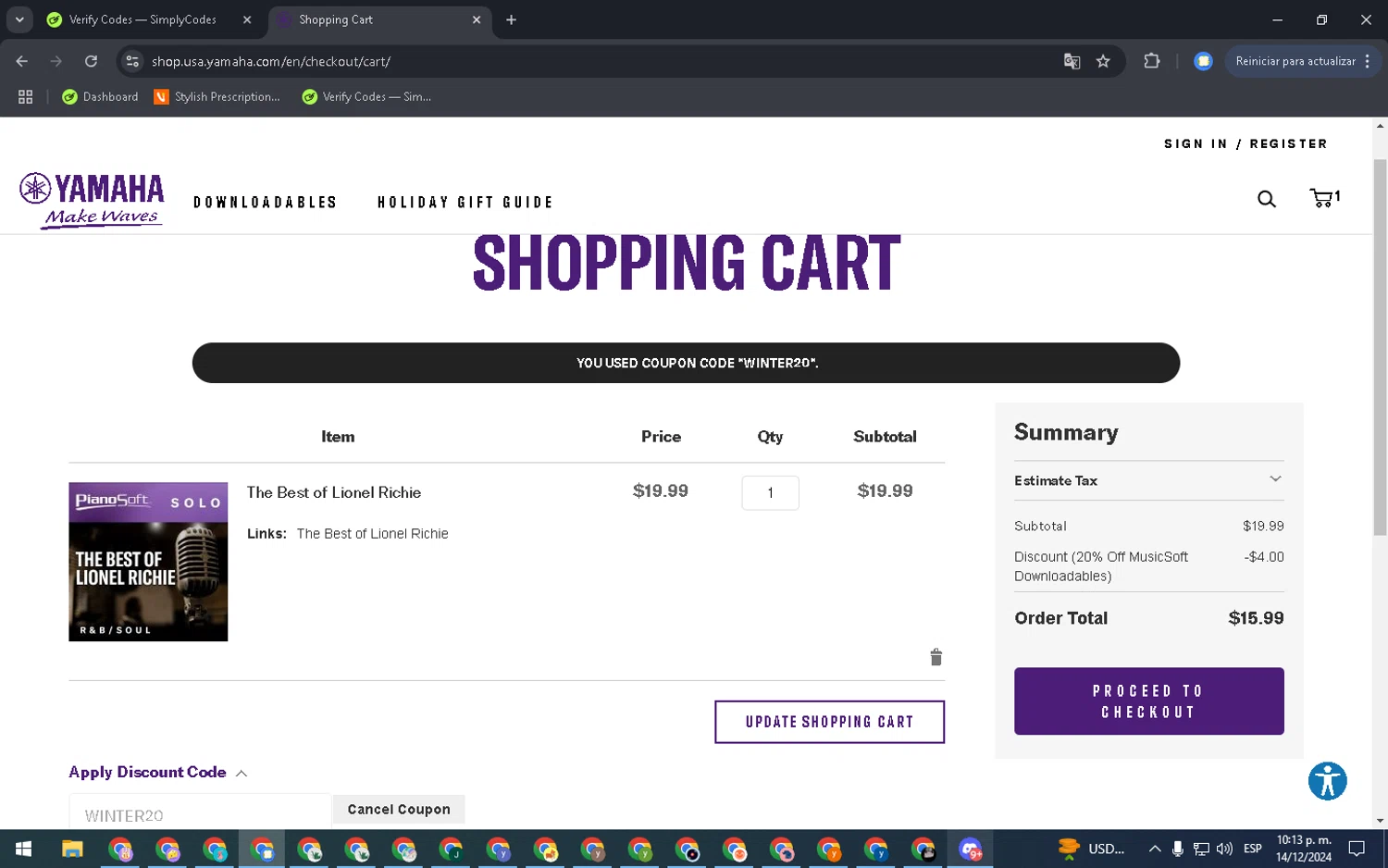Image resolution: width=1388 pixels, height=868 pixels.
Task: Open the shopping cart icon in header
Action: [x=1324, y=197]
